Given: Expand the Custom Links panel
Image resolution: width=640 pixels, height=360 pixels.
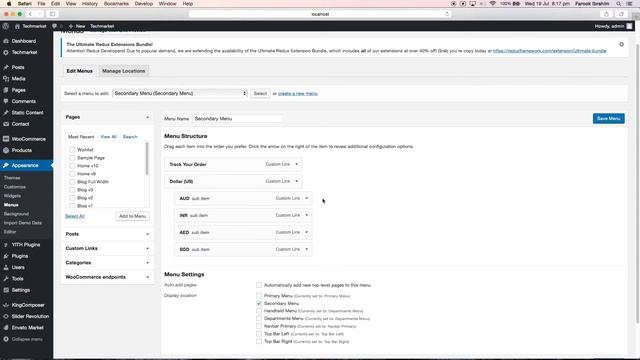Looking at the screenshot, I should 147,249.
